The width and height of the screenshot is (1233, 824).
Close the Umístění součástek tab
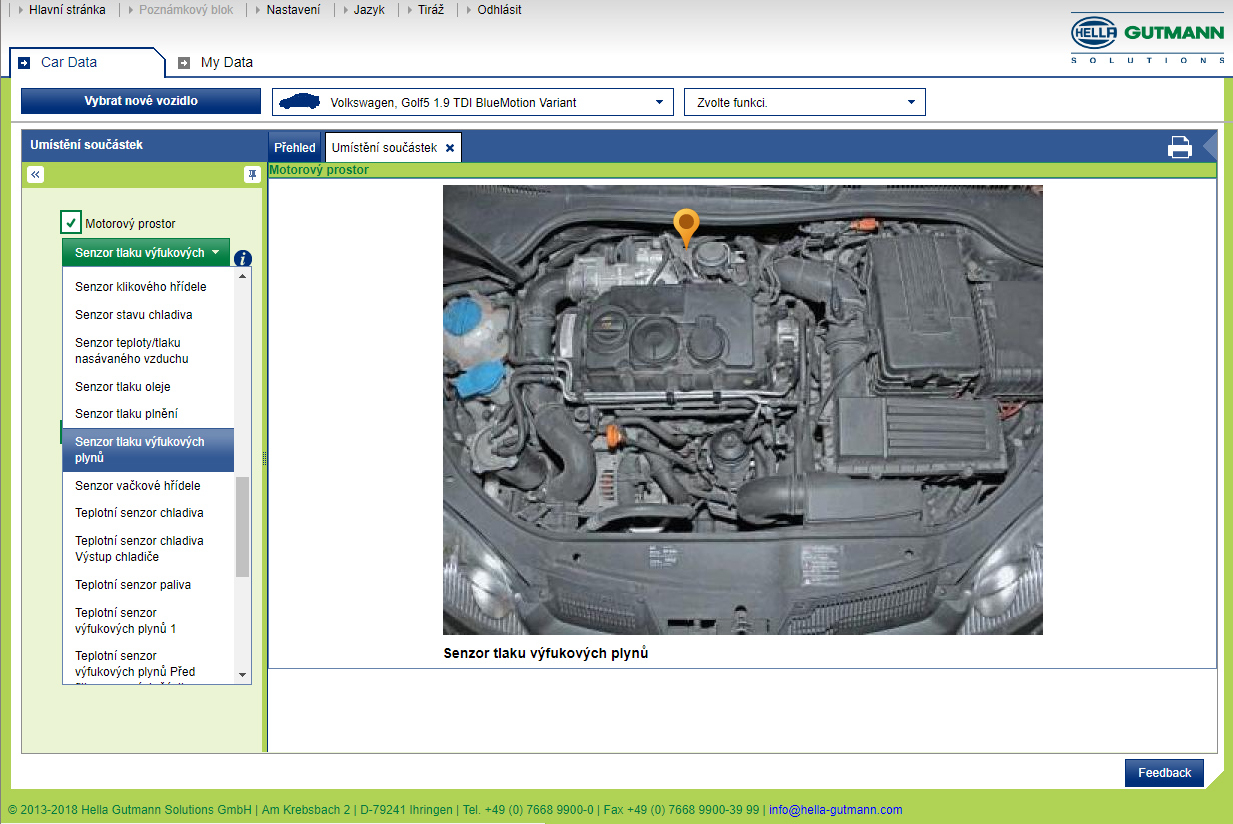[x=450, y=148]
